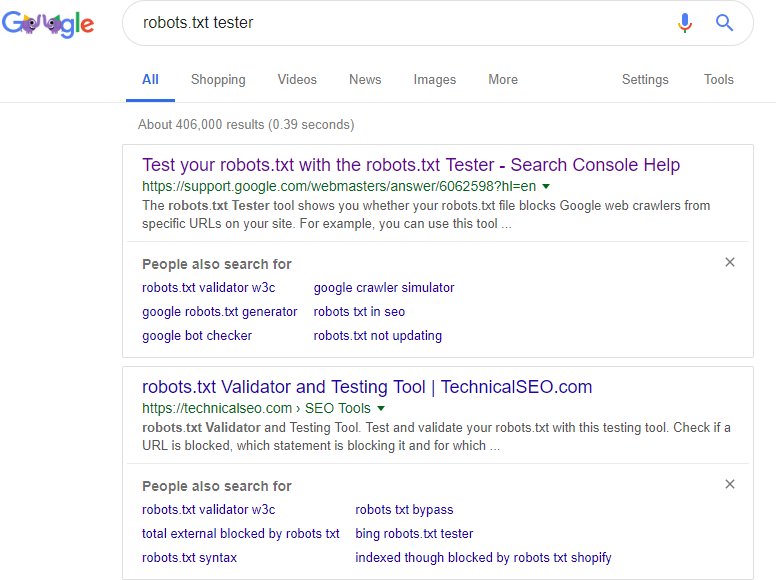Screen dimensions: 776x580
Task: Search for bing robots.txt tester
Action: 414,533
